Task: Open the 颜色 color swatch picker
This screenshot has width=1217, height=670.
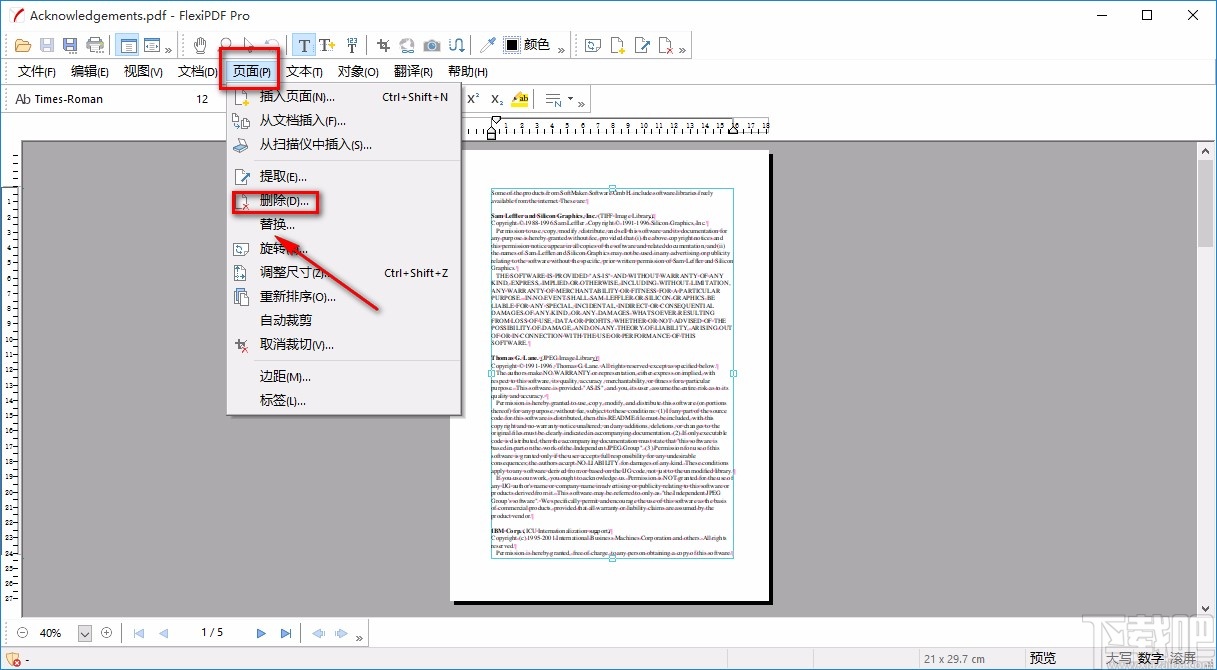Action: 511,44
